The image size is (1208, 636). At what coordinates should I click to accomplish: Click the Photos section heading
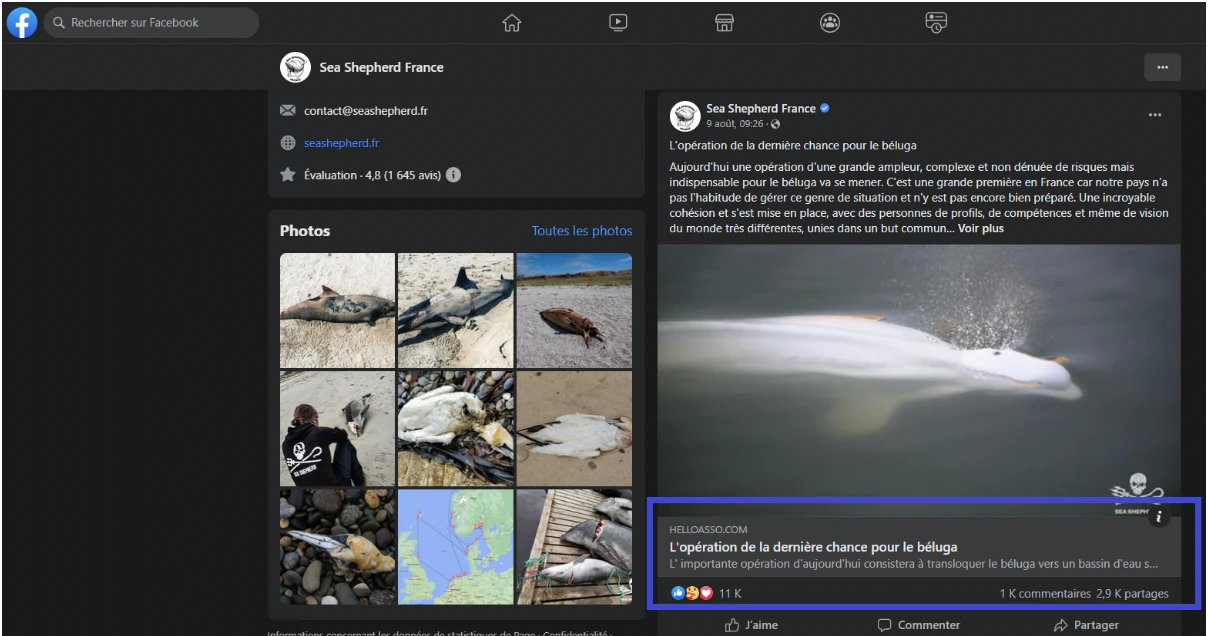pyautogui.click(x=305, y=231)
